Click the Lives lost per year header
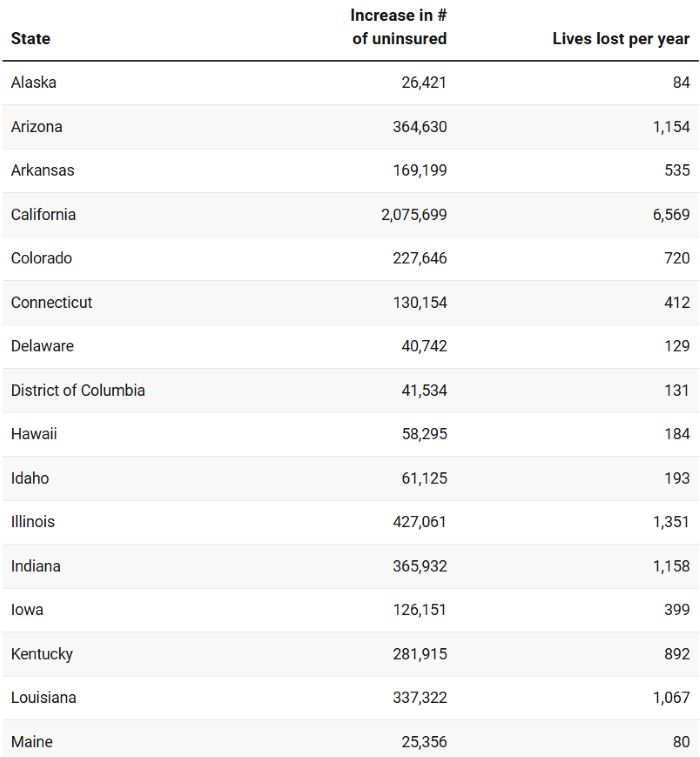700x757 pixels. point(621,39)
